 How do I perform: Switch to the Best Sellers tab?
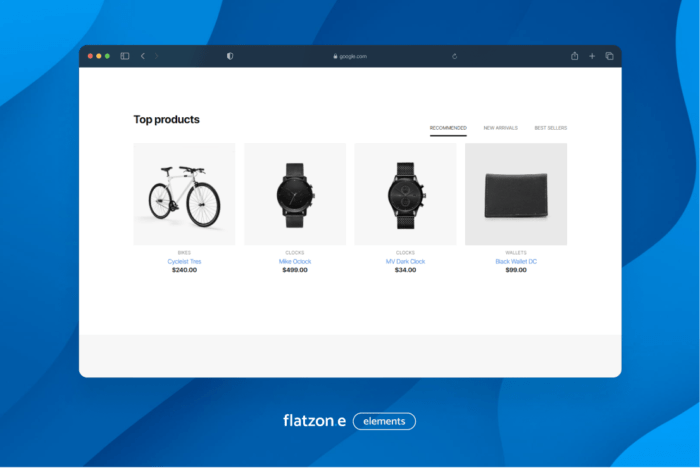[550, 128]
